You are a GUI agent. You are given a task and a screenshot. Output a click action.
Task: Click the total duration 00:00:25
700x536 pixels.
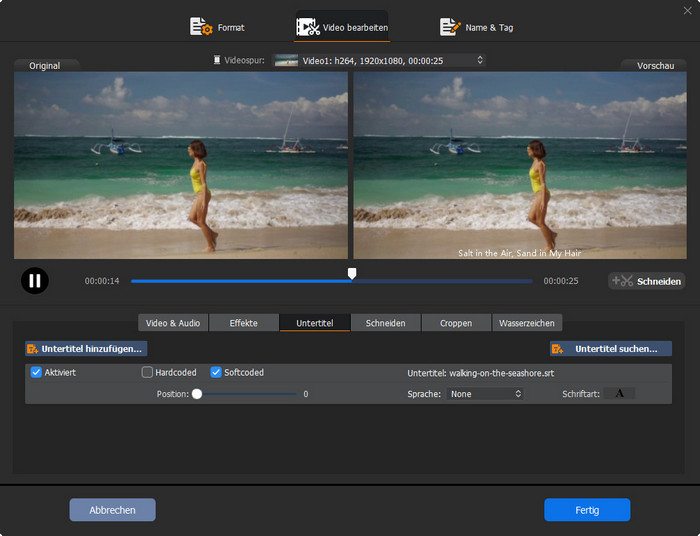pos(561,281)
